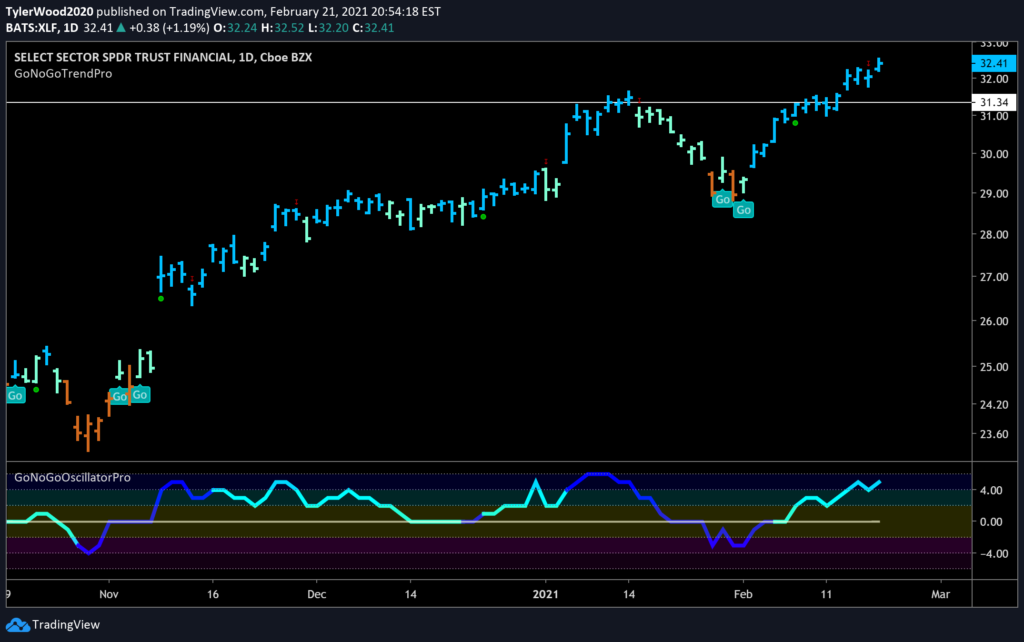Click the 26.00 price axis label

click(x=993, y=321)
